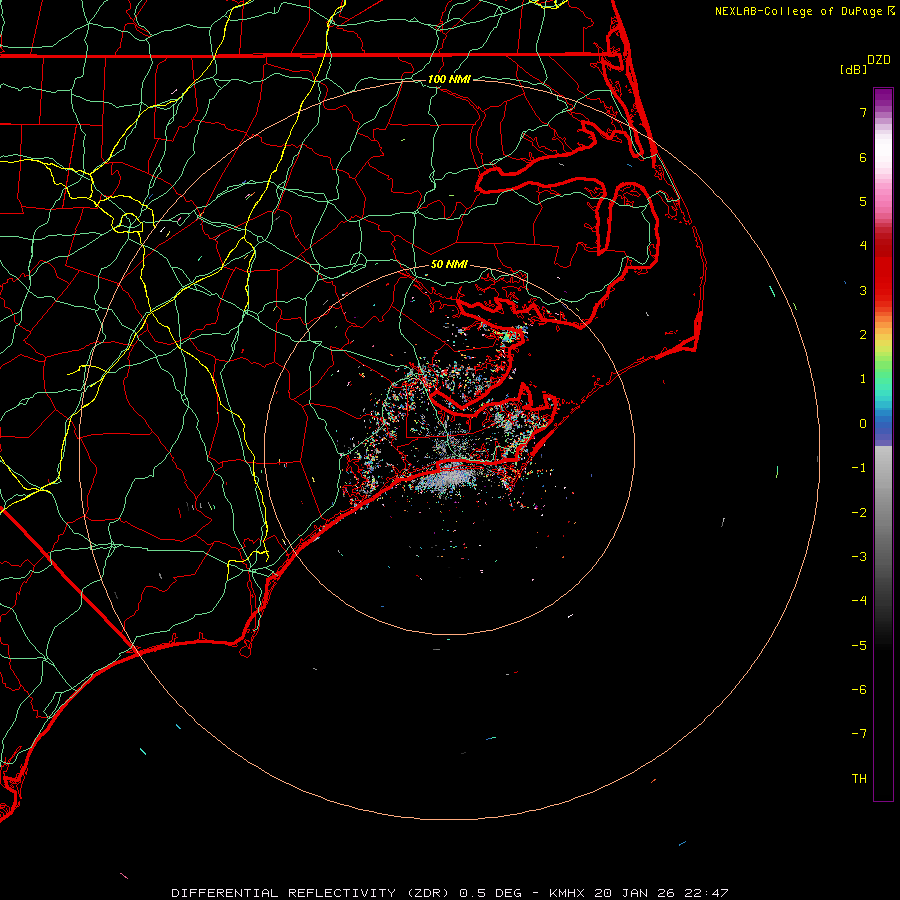Screen dimensions: 900x900
Task: Click the TH threshold label on the scale
Action: pos(859,779)
